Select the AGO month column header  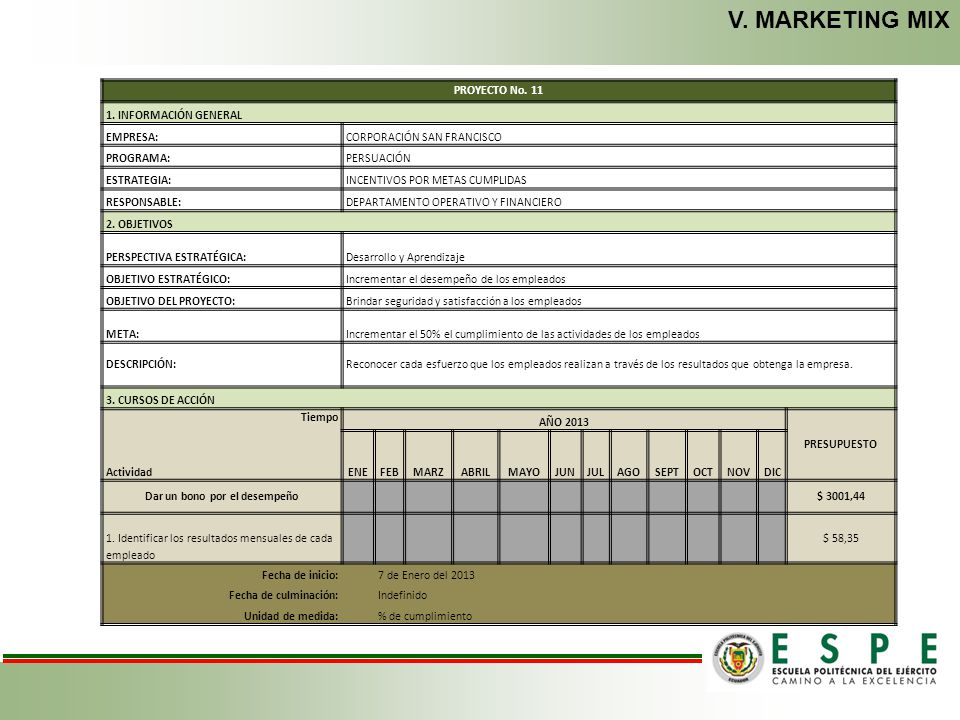coord(628,456)
